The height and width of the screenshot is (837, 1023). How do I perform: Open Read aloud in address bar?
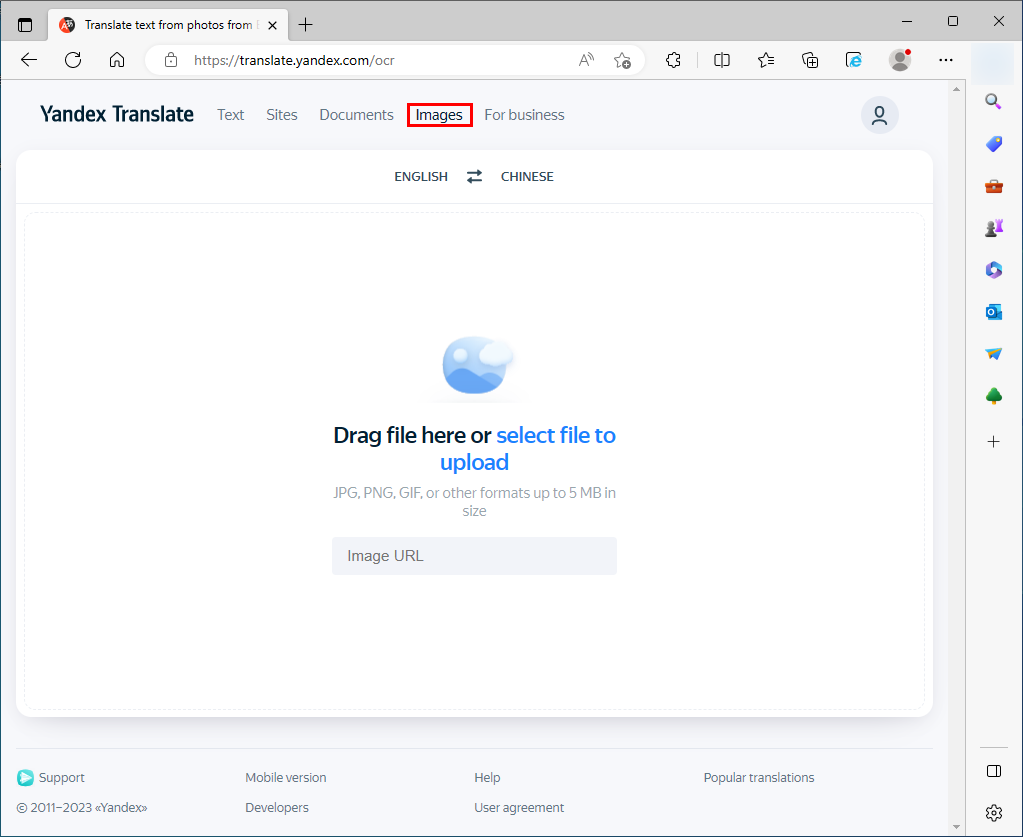tap(587, 60)
